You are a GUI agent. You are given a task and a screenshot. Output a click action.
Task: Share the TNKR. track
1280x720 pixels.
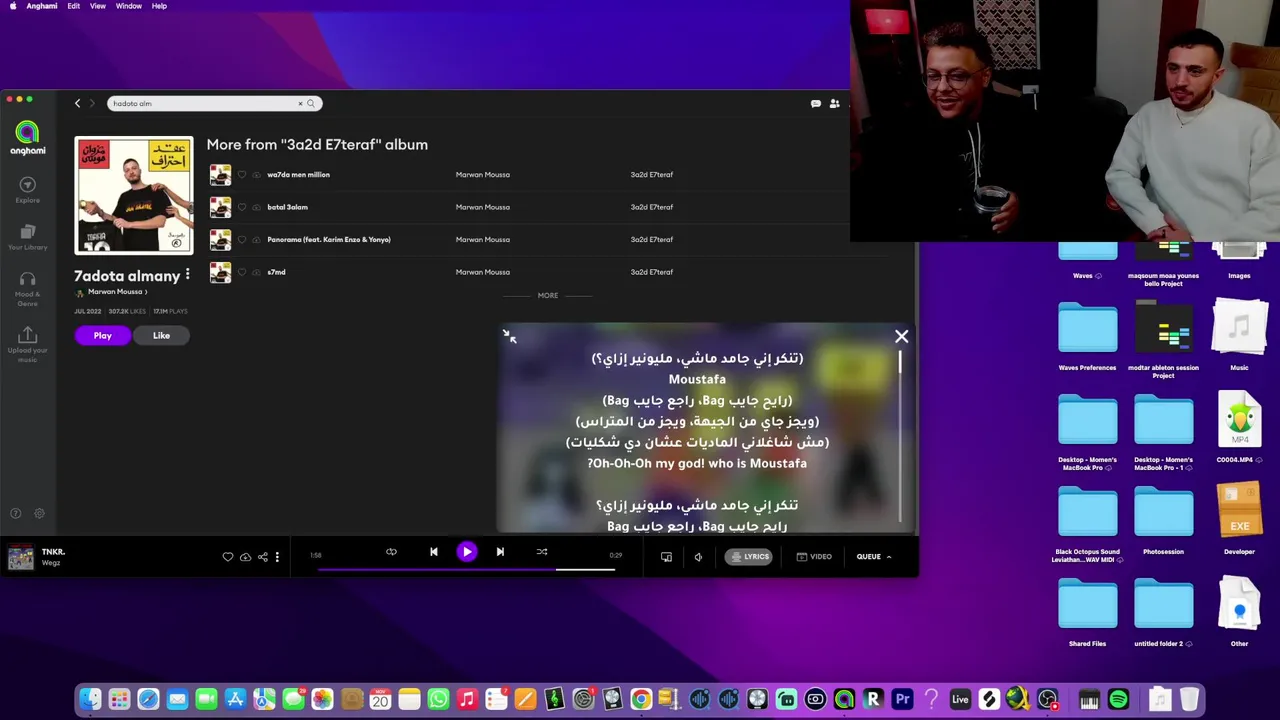point(262,557)
